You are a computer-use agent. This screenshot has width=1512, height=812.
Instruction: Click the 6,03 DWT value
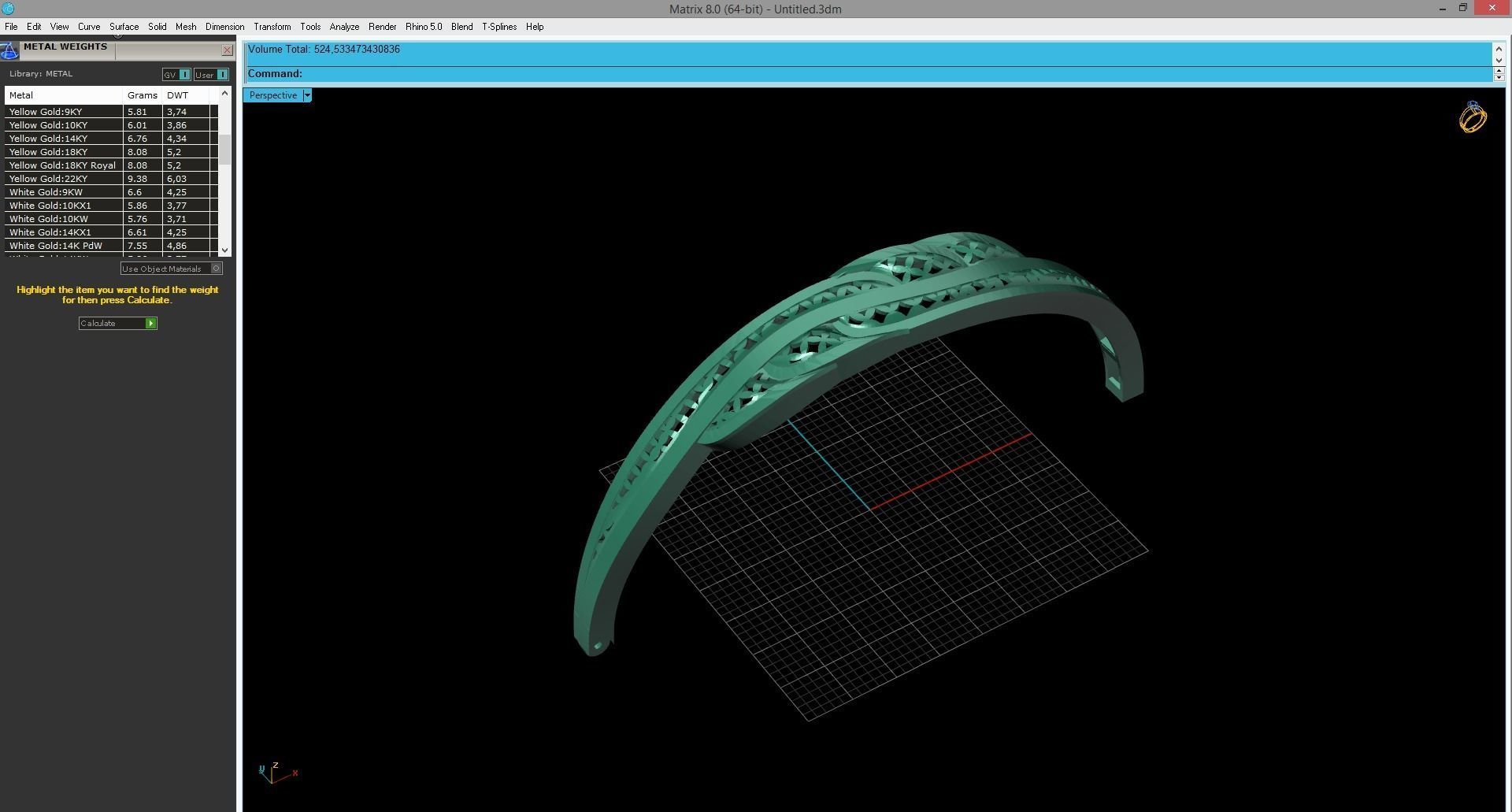(176, 179)
